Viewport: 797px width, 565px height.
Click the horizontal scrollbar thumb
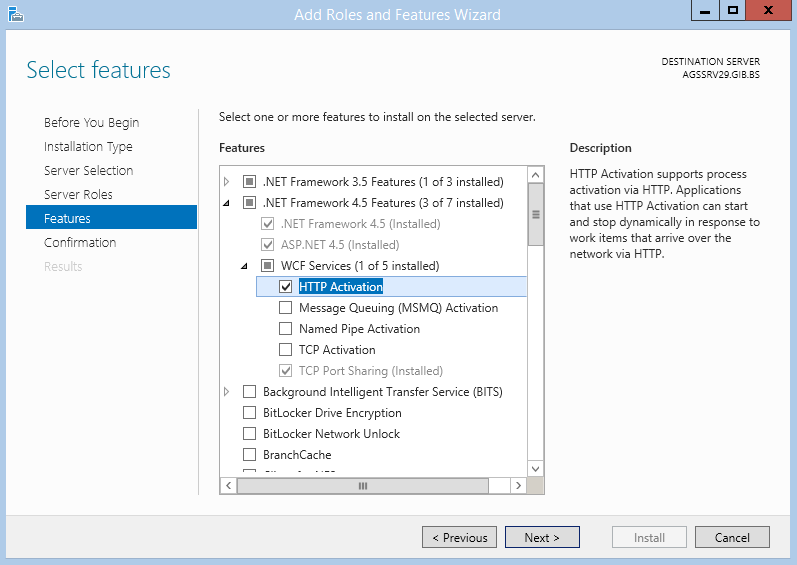[x=363, y=486]
